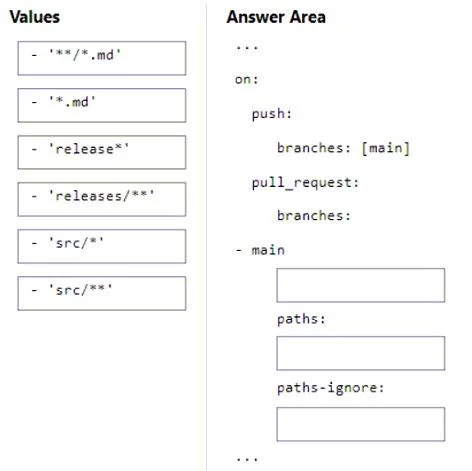Click empty answer box under 'paths-ignore:'
The width and height of the screenshot is (472, 471).
tap(361, 424)
